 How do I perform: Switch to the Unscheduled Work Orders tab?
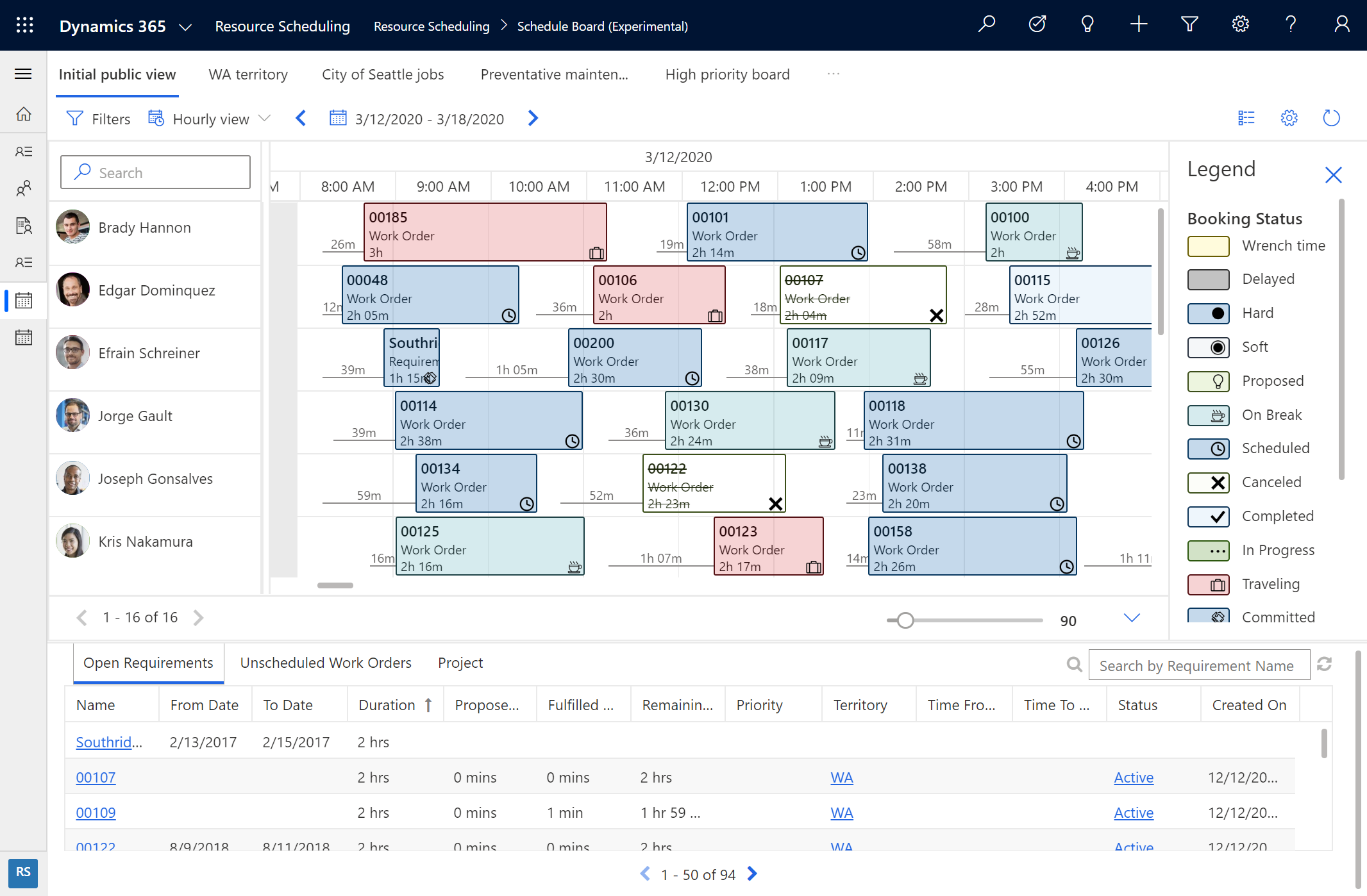click(326, 662)
